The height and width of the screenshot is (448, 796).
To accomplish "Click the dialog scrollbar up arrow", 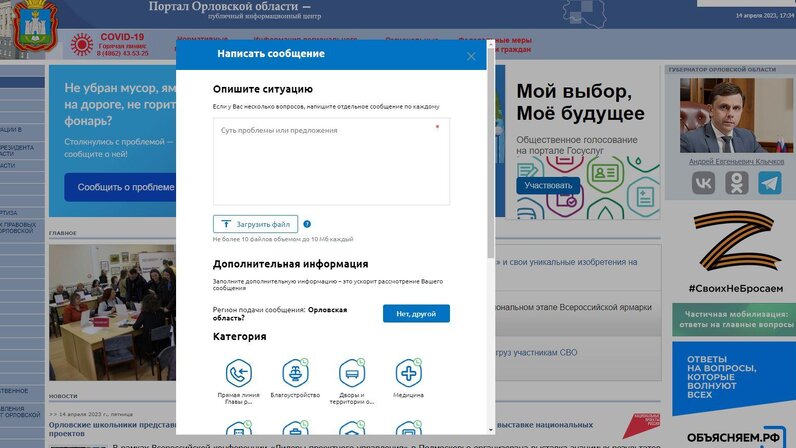I will [x=490, y=44].
